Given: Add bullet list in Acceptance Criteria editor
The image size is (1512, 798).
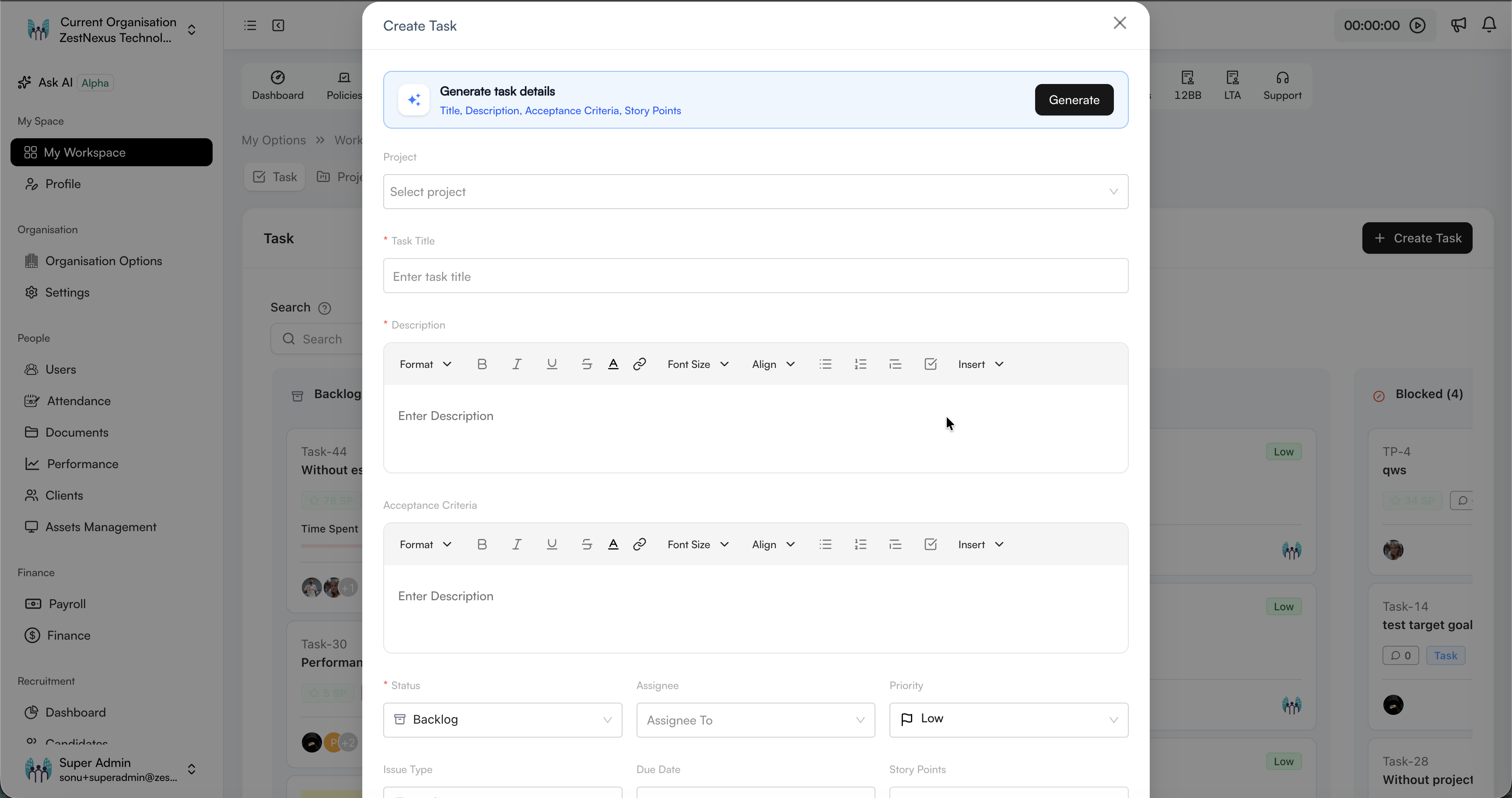Looking at the screenshot, I should click(x=825, y=545).
